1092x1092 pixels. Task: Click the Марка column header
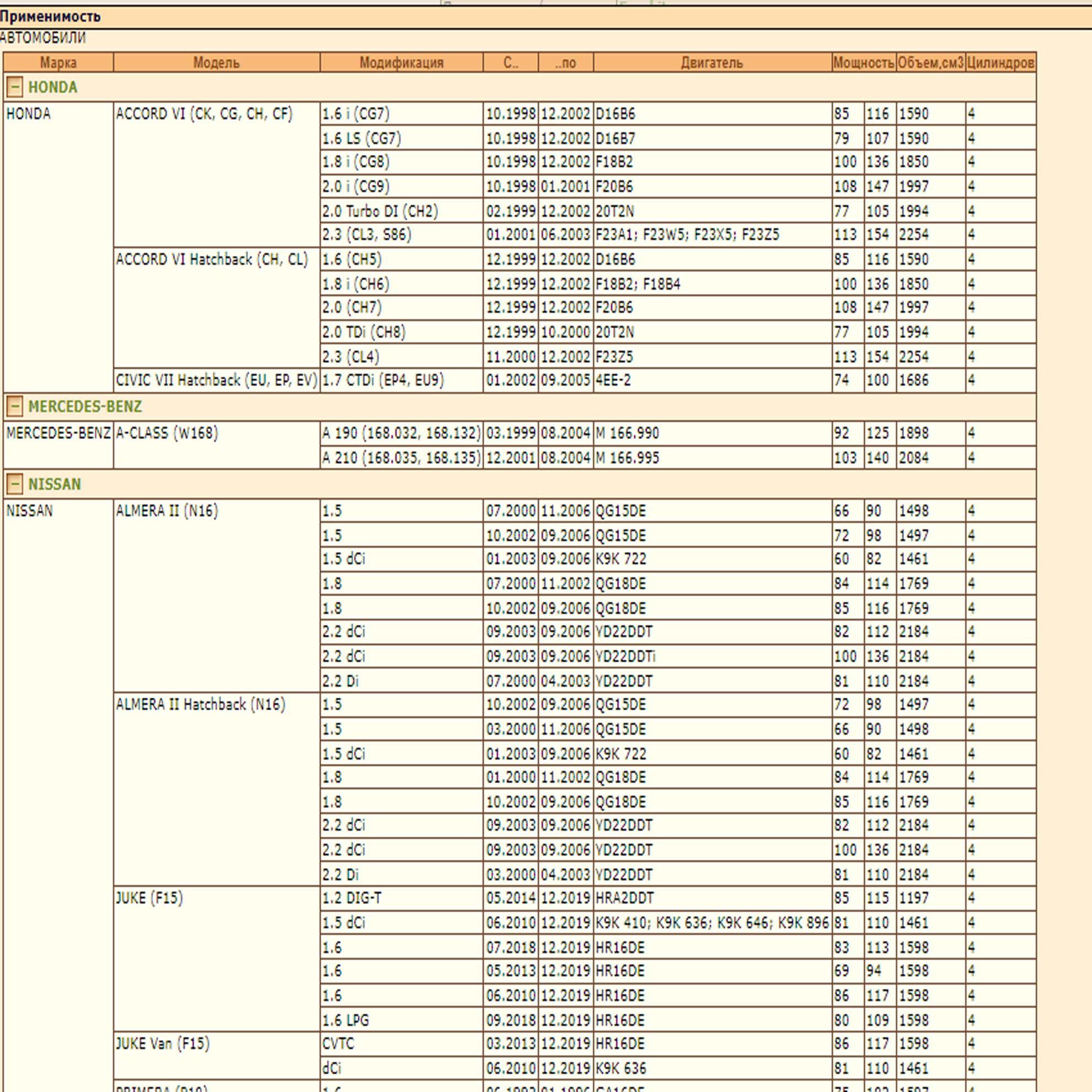tap(58, 63)
